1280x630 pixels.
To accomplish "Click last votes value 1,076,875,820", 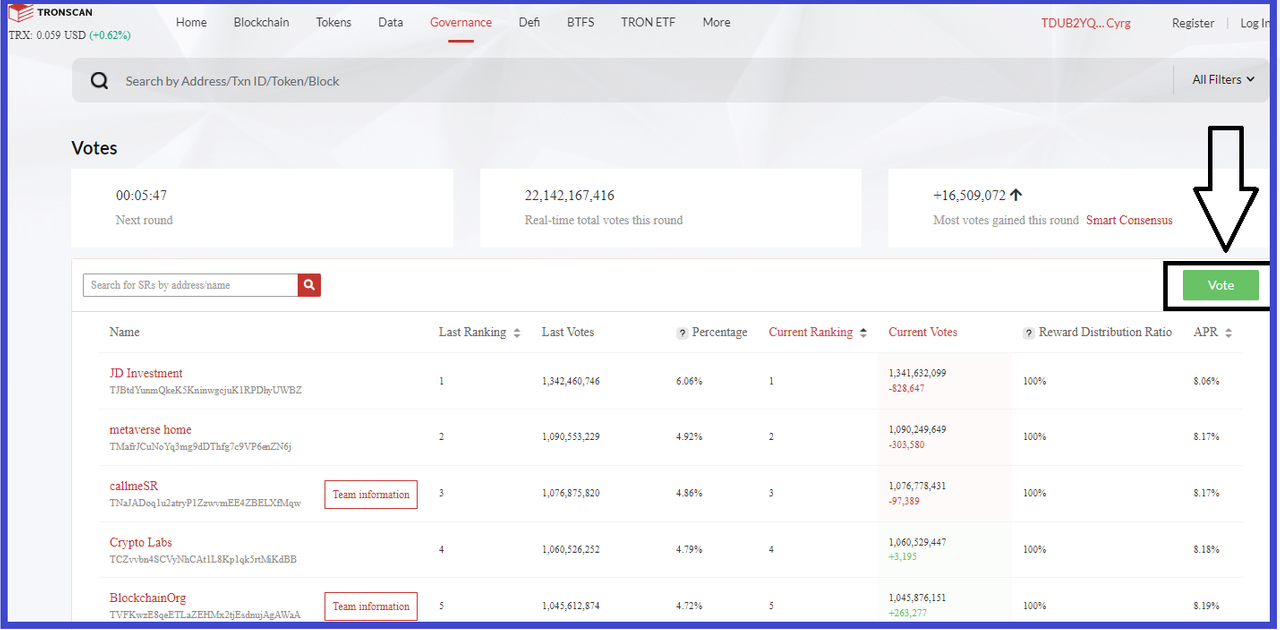I will pyautogui.click(x=571, y=493).
